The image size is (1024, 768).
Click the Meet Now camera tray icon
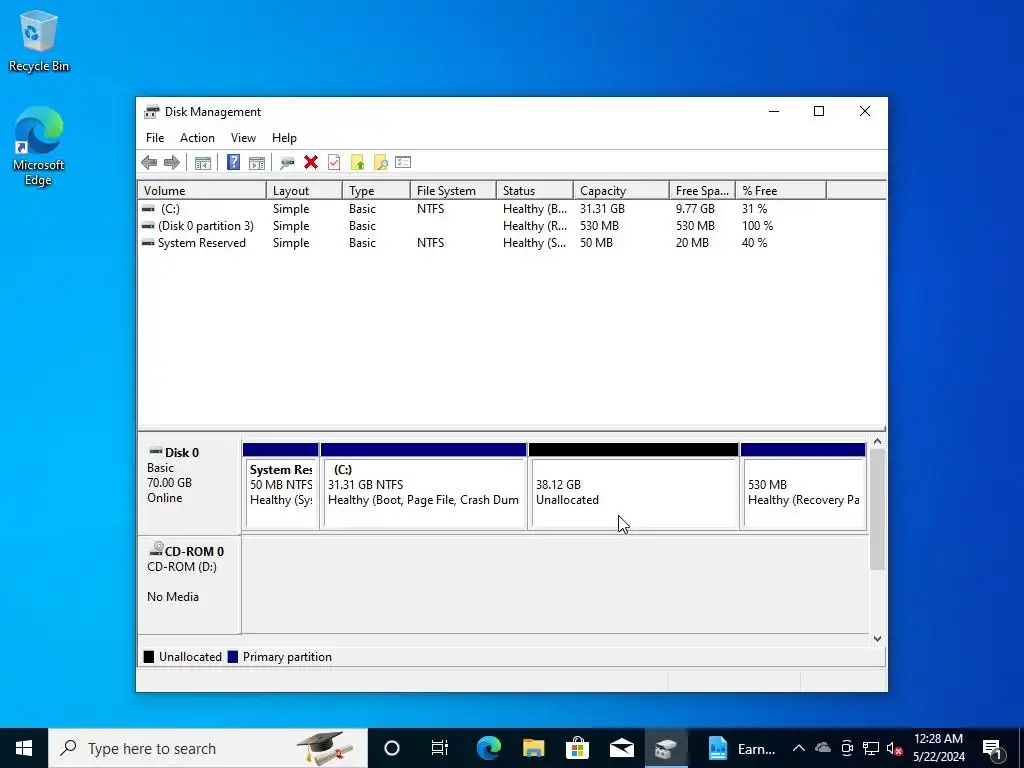click(847, 748)
